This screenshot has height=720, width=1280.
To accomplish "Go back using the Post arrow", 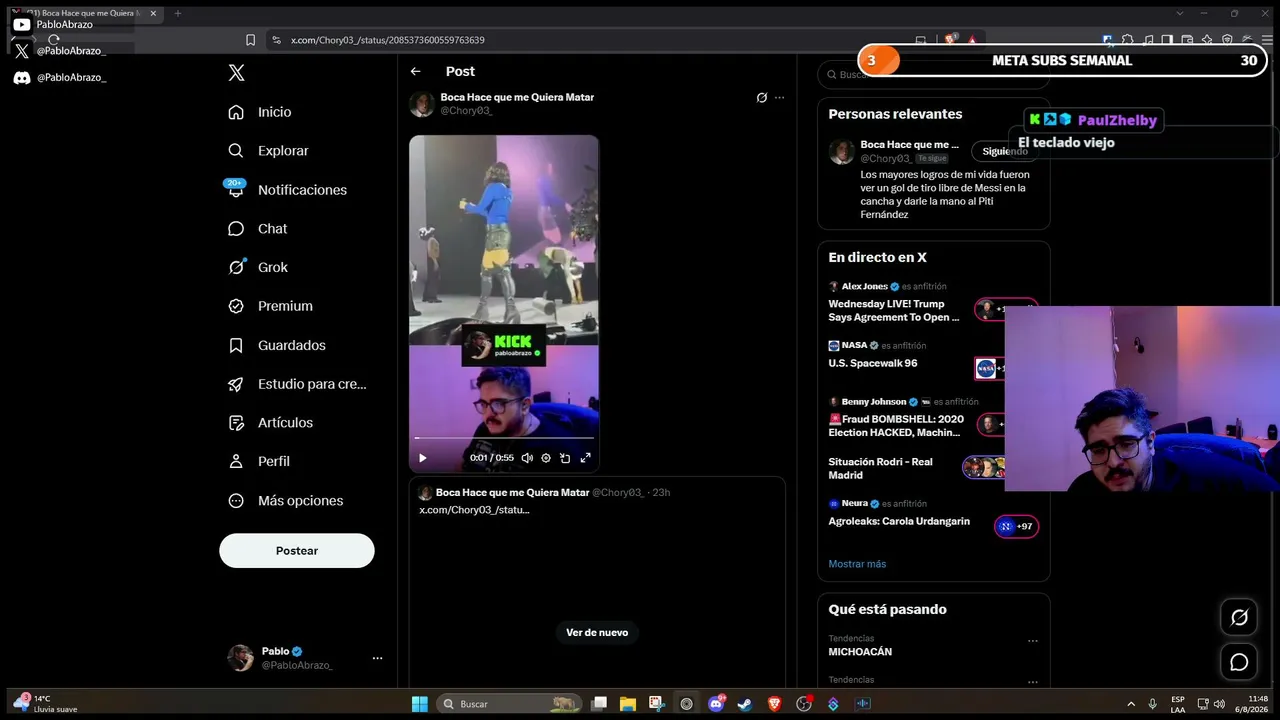I will [x=415, y=71].
